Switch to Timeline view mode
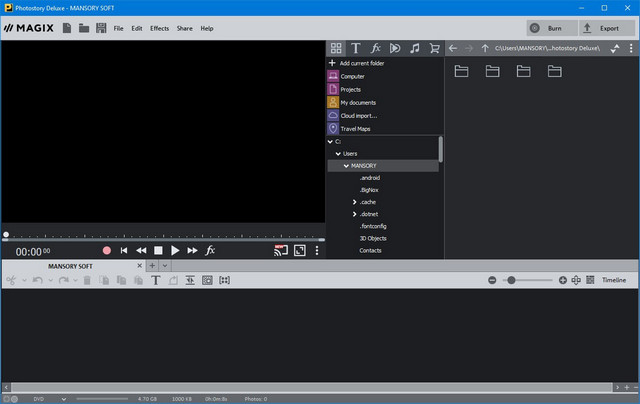This screenshot has height=404, width=640. (613, 281)
